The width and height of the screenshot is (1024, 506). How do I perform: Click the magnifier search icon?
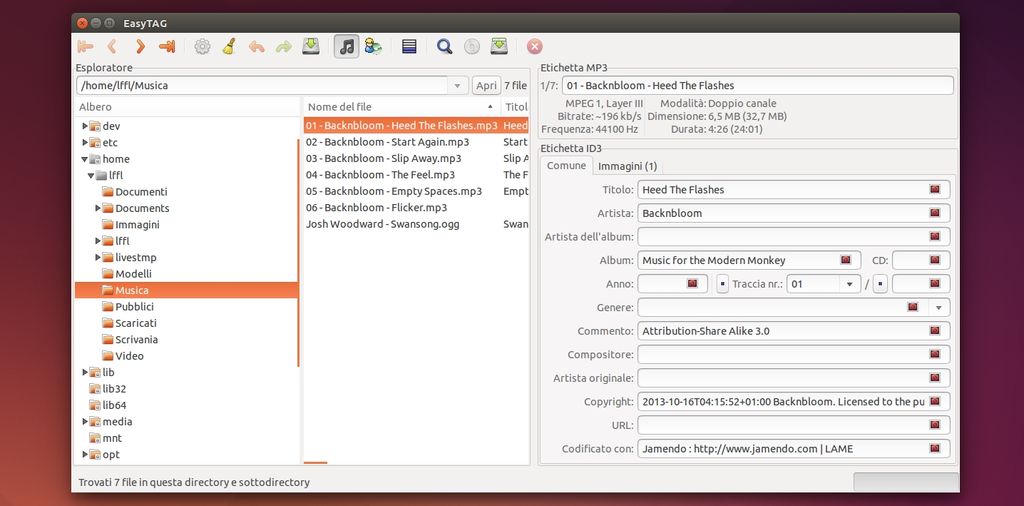tap(444, 46)
